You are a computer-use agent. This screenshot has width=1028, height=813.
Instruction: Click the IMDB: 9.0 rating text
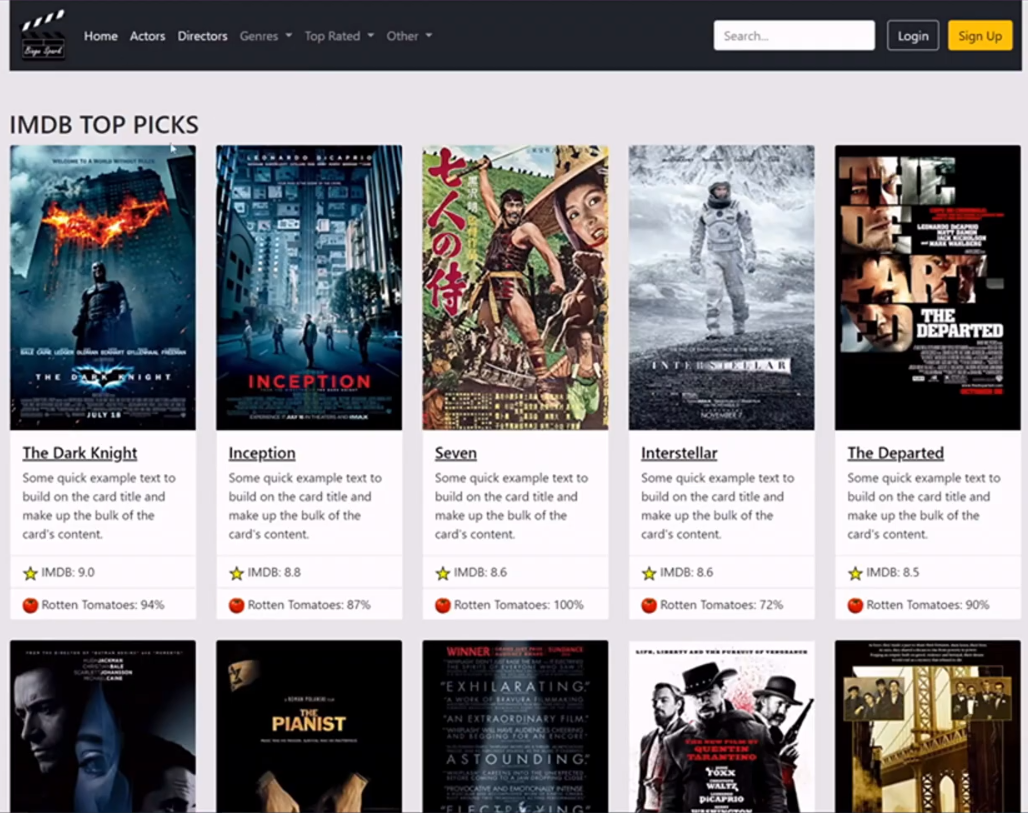pyautogui.click(x=68, y=572)
